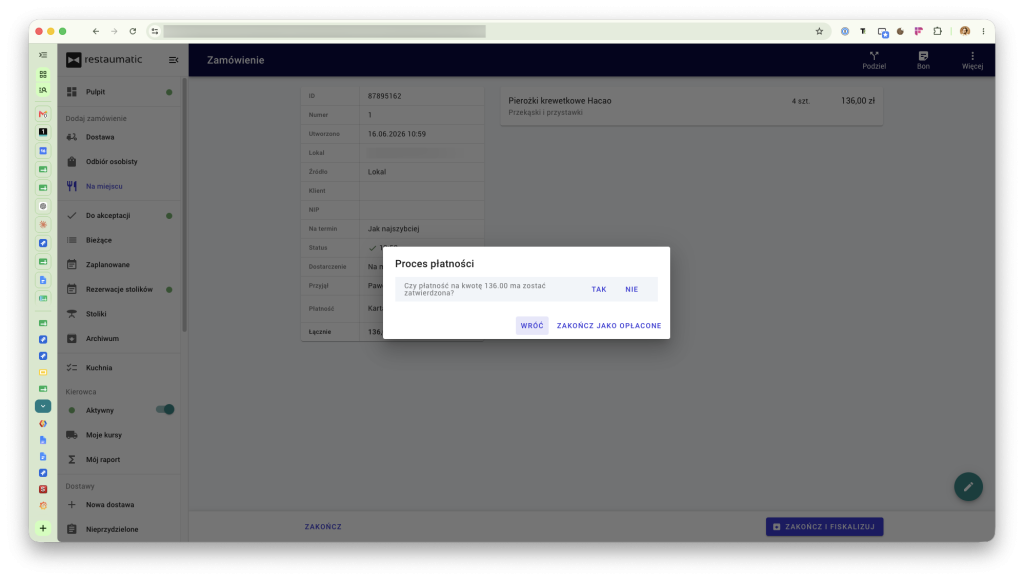The image size is (1024, 580).
Task: Click the Stoliki table icon
Action: (x=72, y=314)
